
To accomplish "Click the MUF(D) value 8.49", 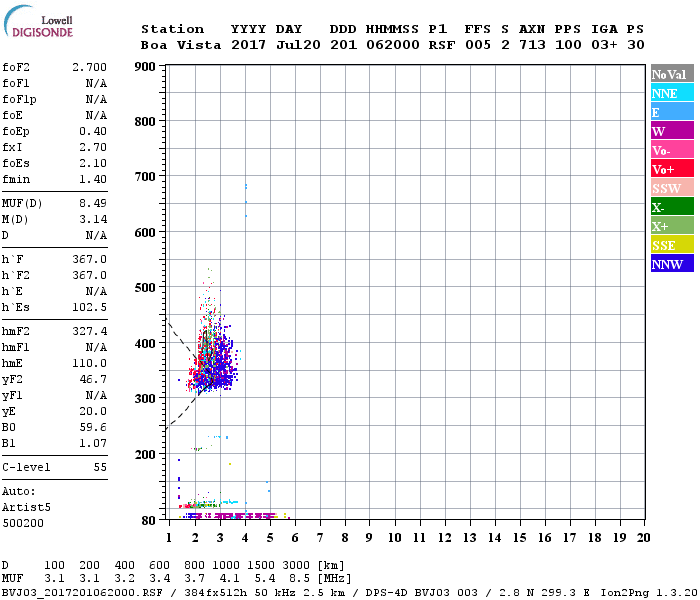I will [93, 204].
